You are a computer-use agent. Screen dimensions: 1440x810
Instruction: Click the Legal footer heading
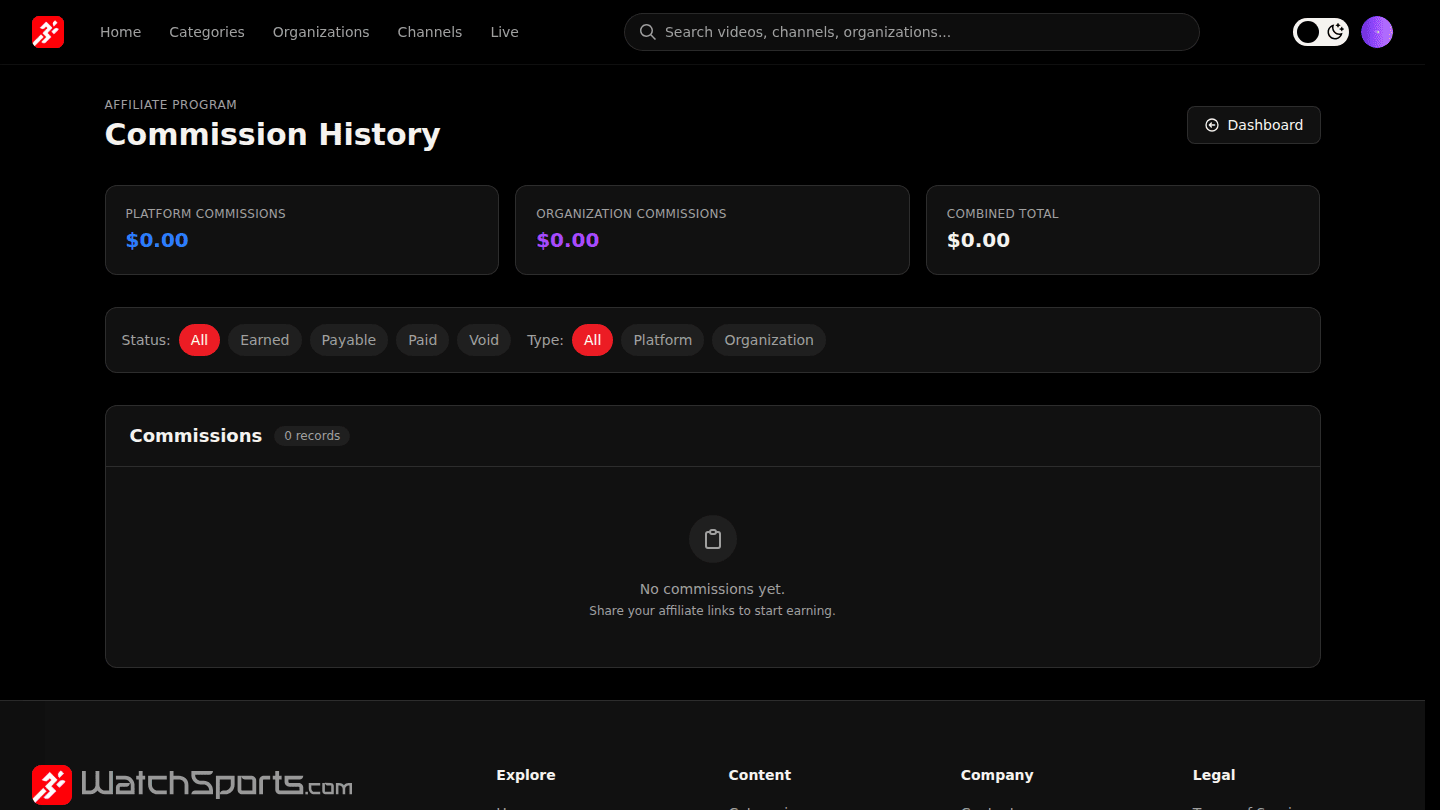(x=1214, y=775)
